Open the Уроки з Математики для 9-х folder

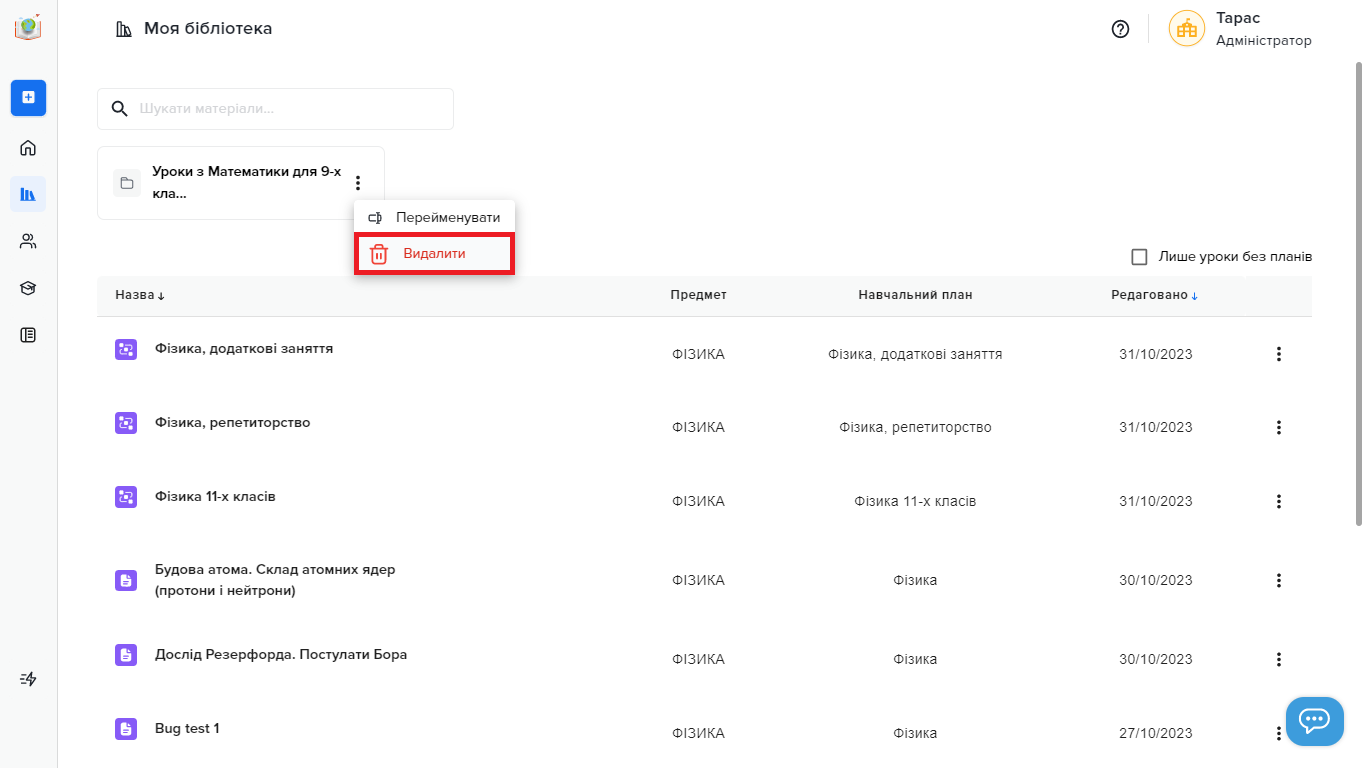pyautogui.click(x=240, y=183)
